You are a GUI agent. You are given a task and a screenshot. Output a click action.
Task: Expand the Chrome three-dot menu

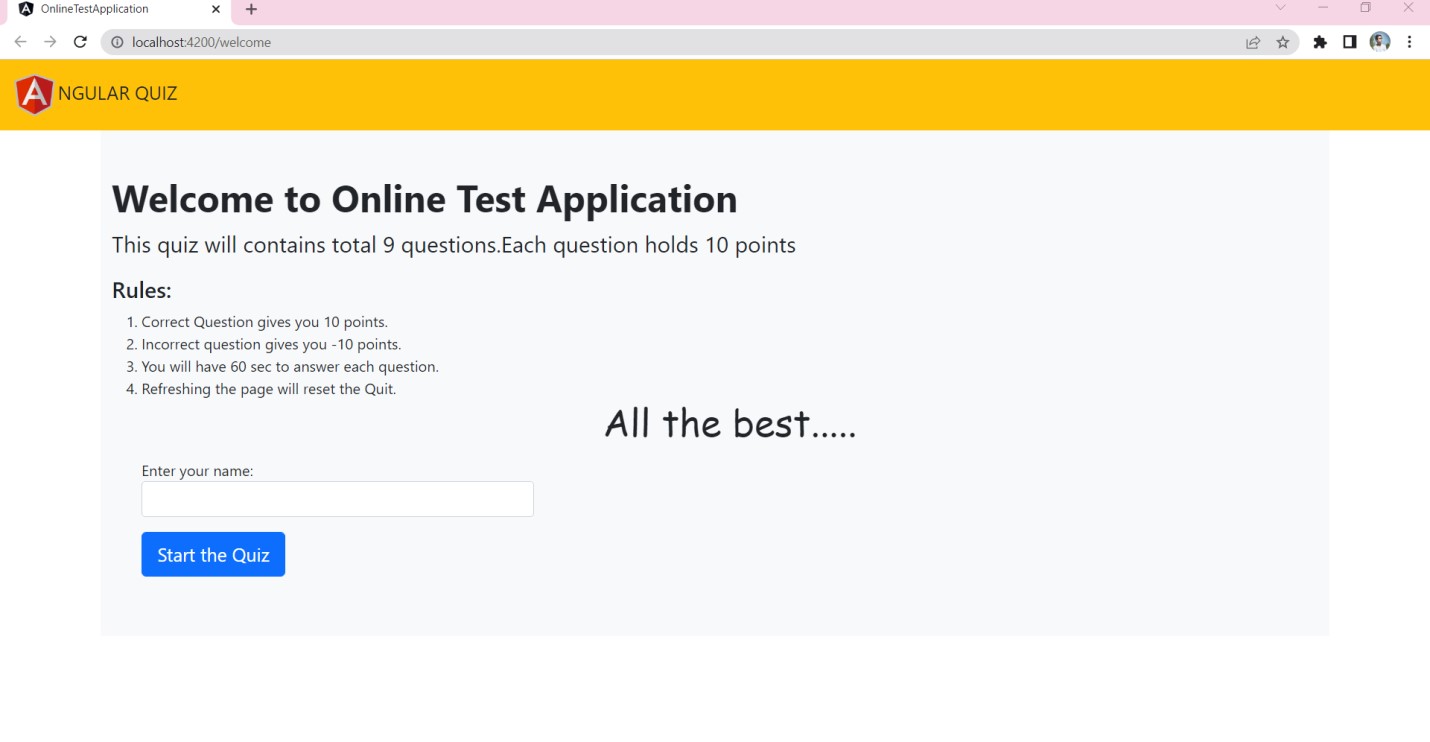click(1409, 42)
